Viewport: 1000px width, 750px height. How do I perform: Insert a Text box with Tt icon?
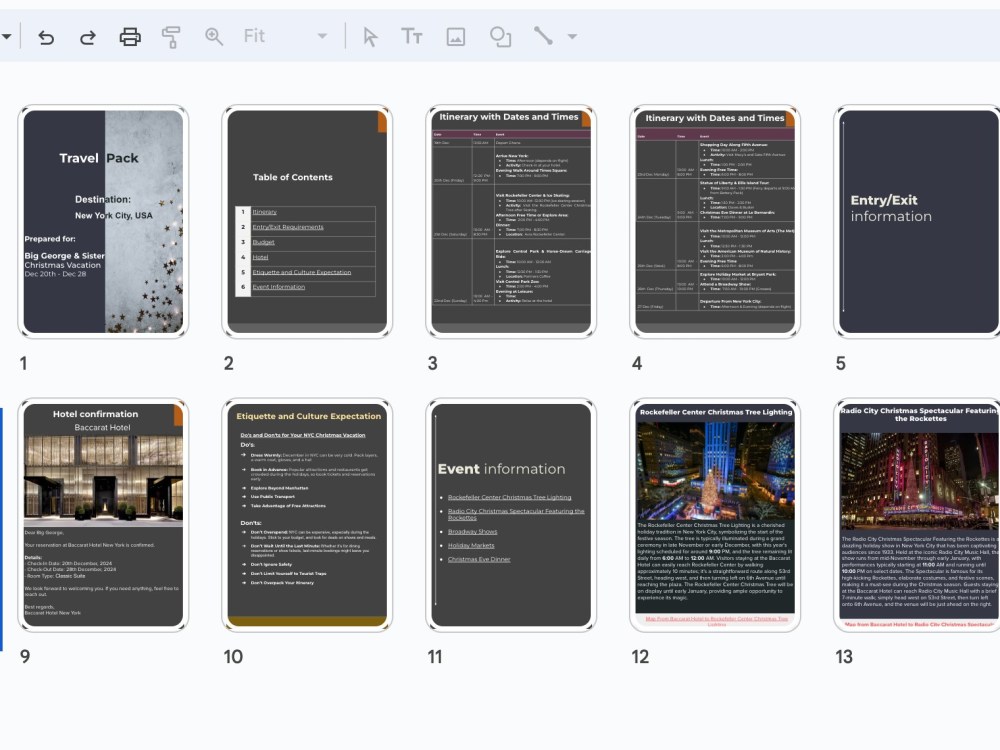tap(411, 36)
